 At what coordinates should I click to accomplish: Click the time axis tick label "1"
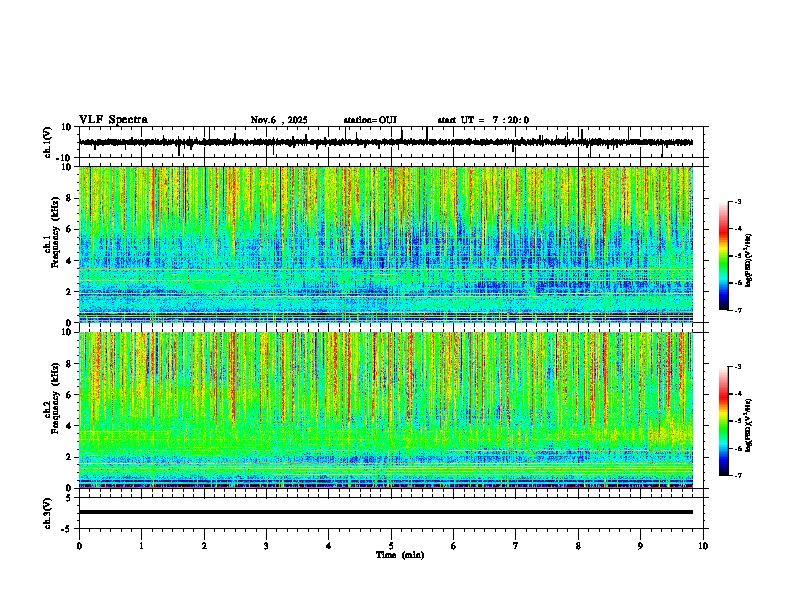(141, 546)
